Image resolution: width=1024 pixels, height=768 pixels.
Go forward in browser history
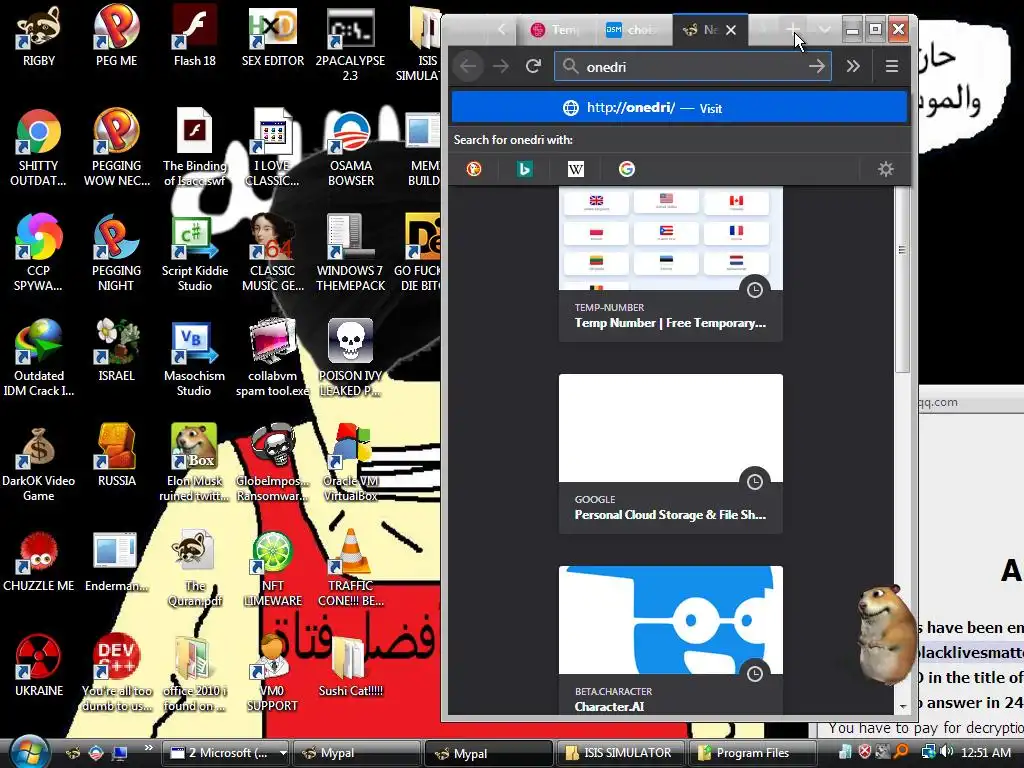pos(500,66)
